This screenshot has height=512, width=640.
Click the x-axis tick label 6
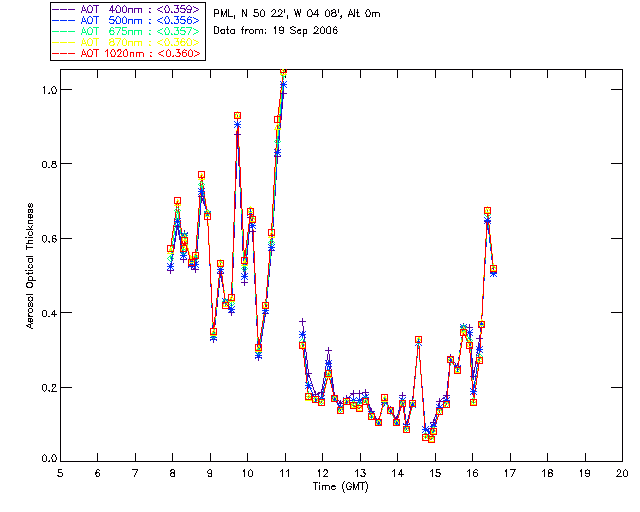click(98, 473)
